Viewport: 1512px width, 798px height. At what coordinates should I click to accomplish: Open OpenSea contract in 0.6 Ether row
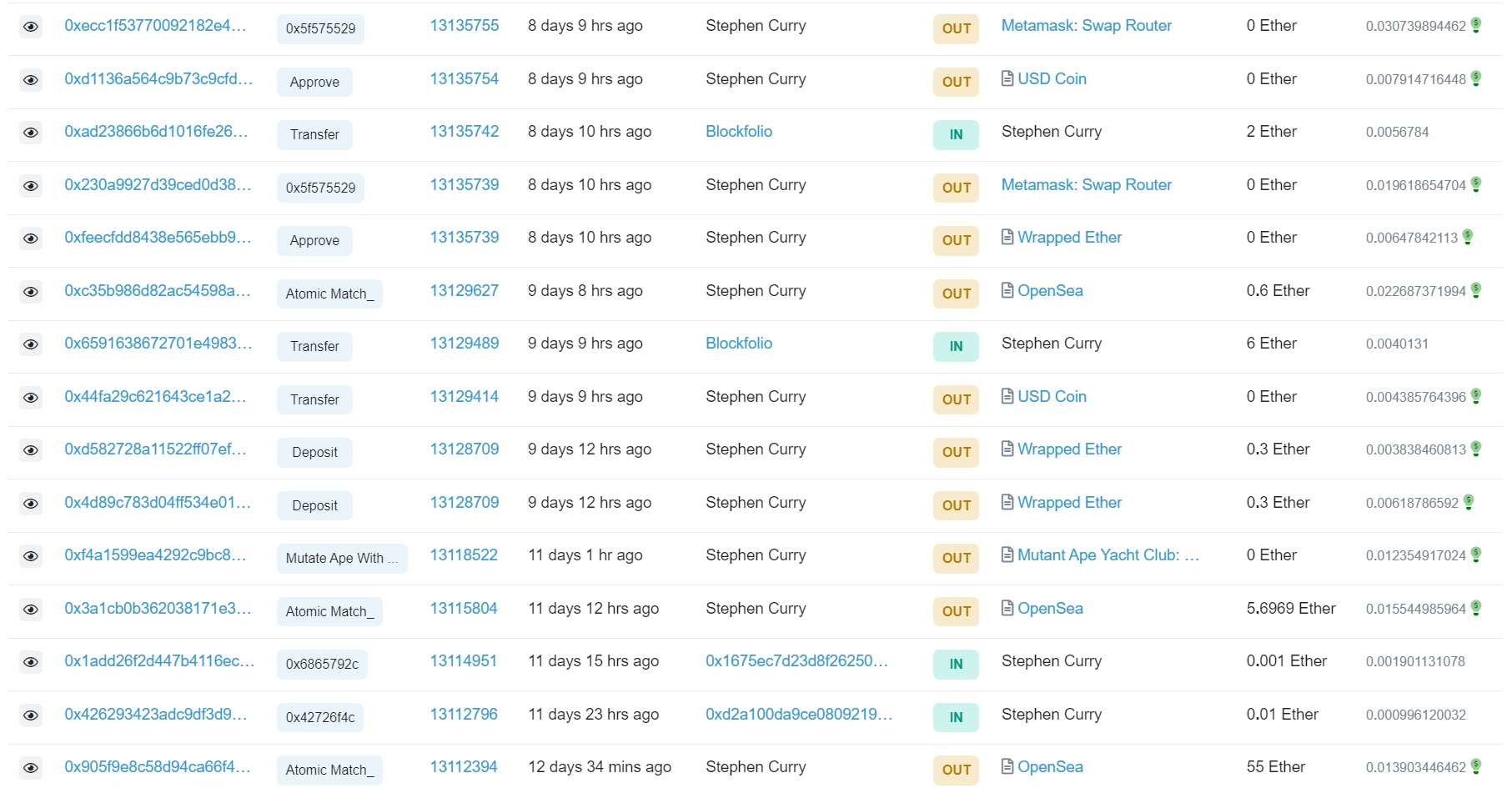tap(1050, 291)
